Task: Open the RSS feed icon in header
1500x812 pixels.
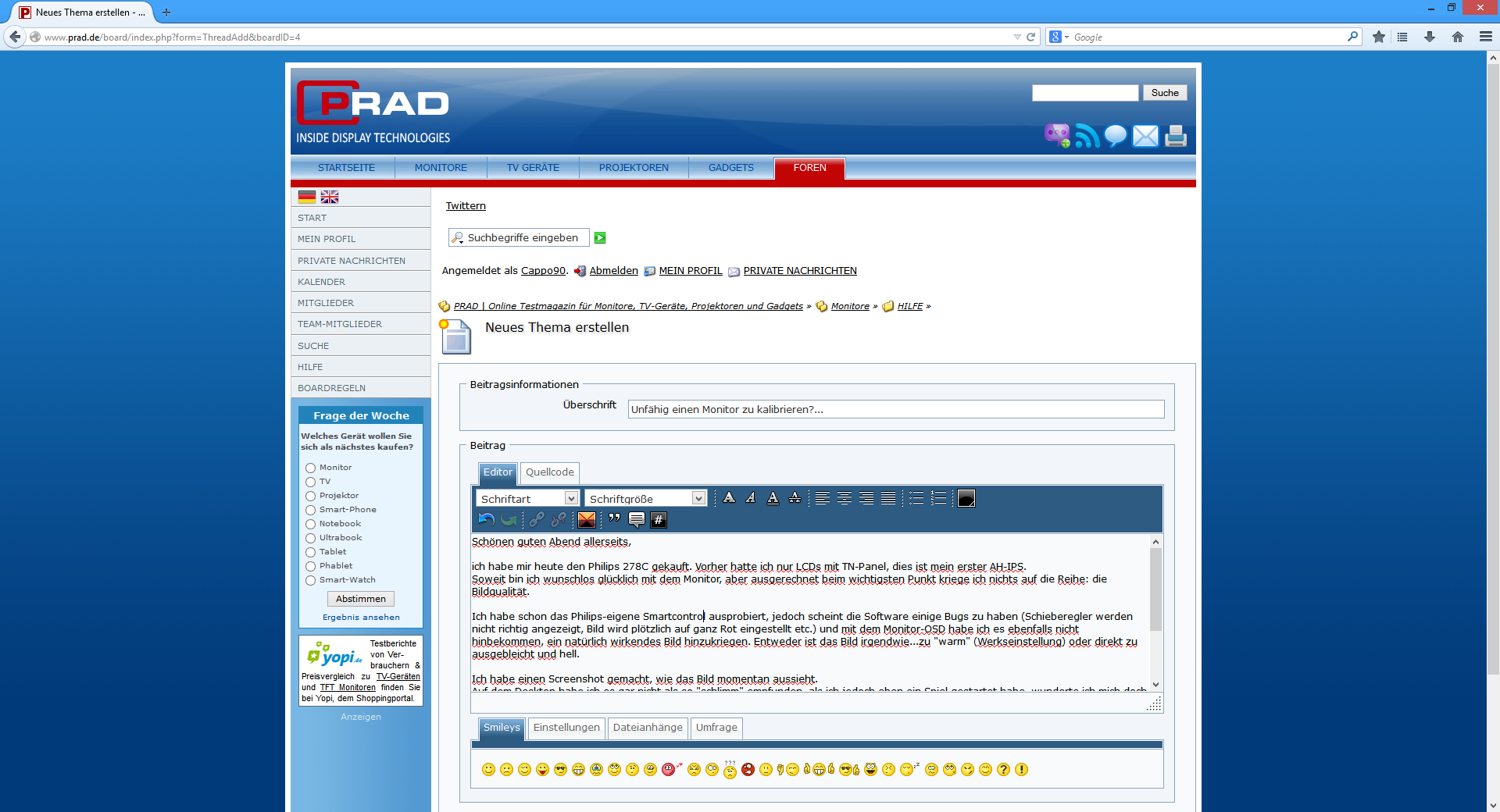Action: [1087, 136]
